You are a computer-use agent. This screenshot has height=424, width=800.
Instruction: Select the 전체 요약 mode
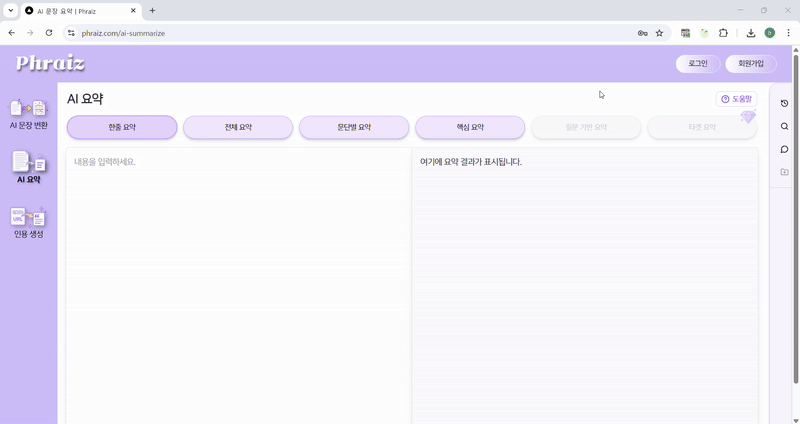pos(238,127)
